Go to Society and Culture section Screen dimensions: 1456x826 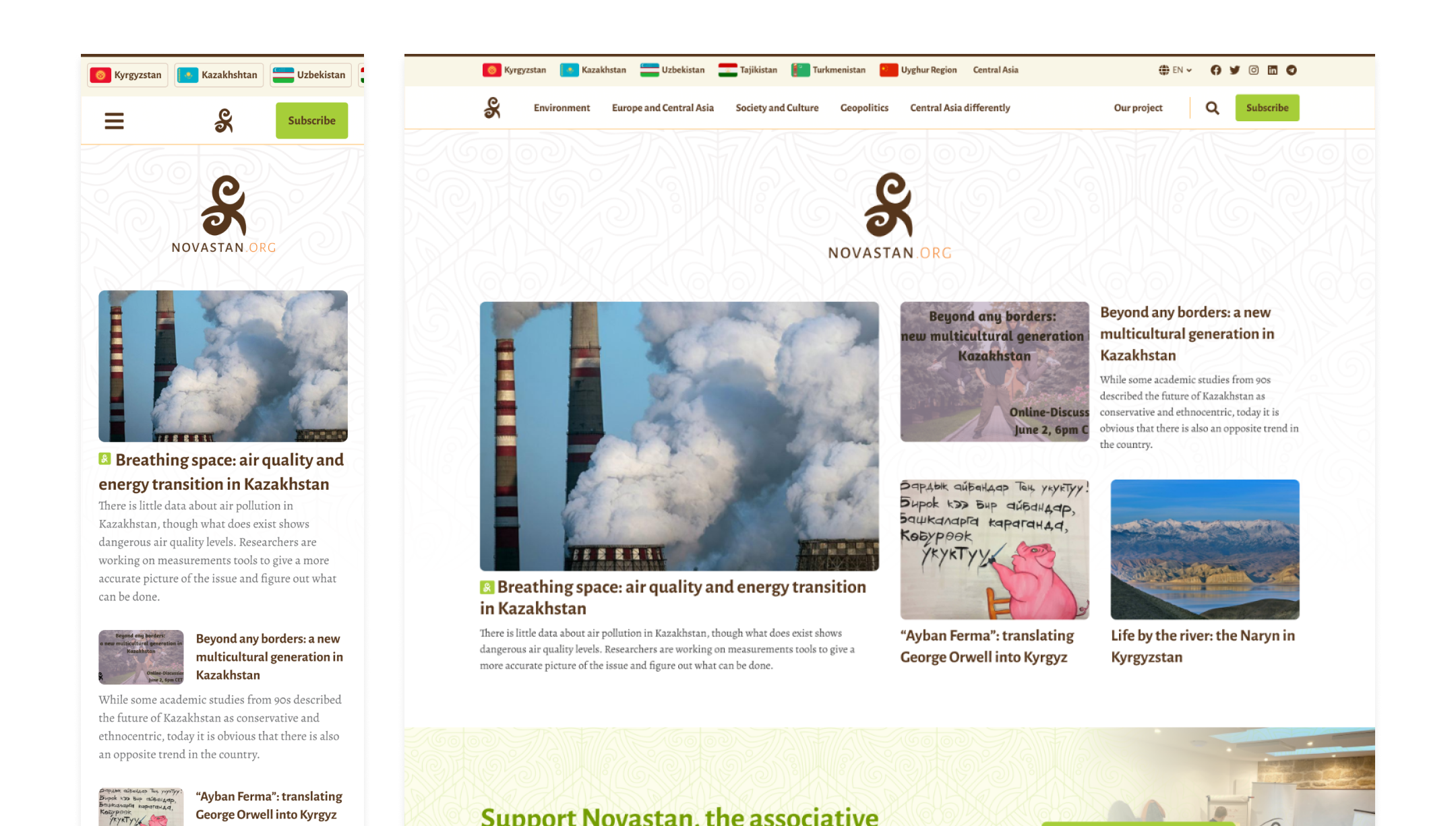tap(777, 108)
